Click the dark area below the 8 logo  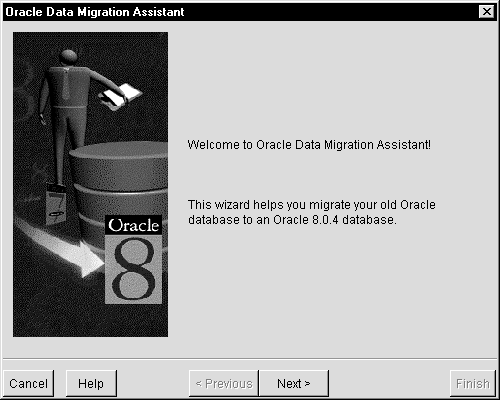[x=133, y=320]
